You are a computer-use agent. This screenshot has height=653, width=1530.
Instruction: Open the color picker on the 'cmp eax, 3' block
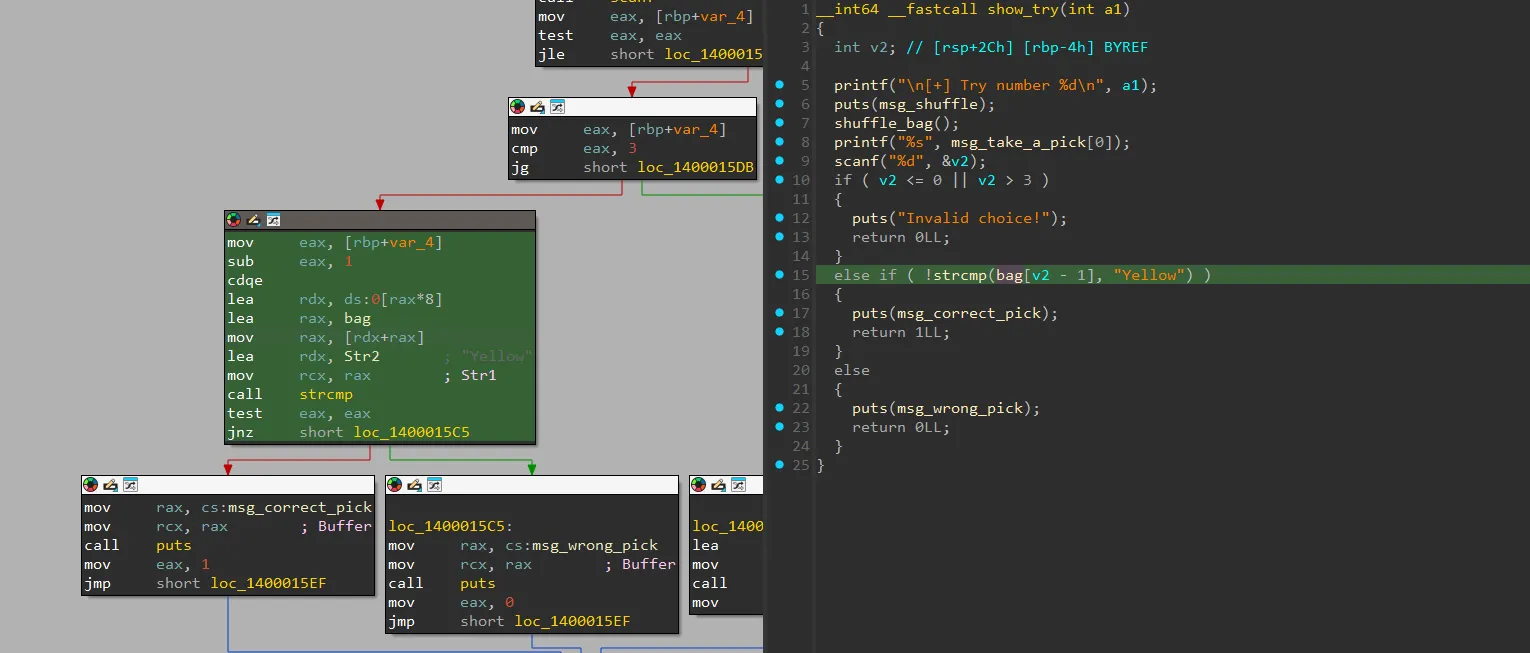point(517,107)
